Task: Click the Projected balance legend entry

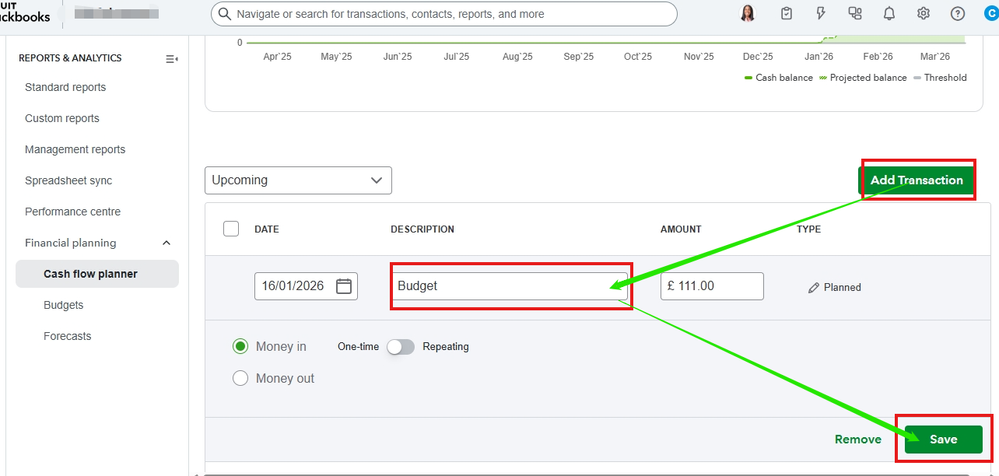Action: point(863,78)
